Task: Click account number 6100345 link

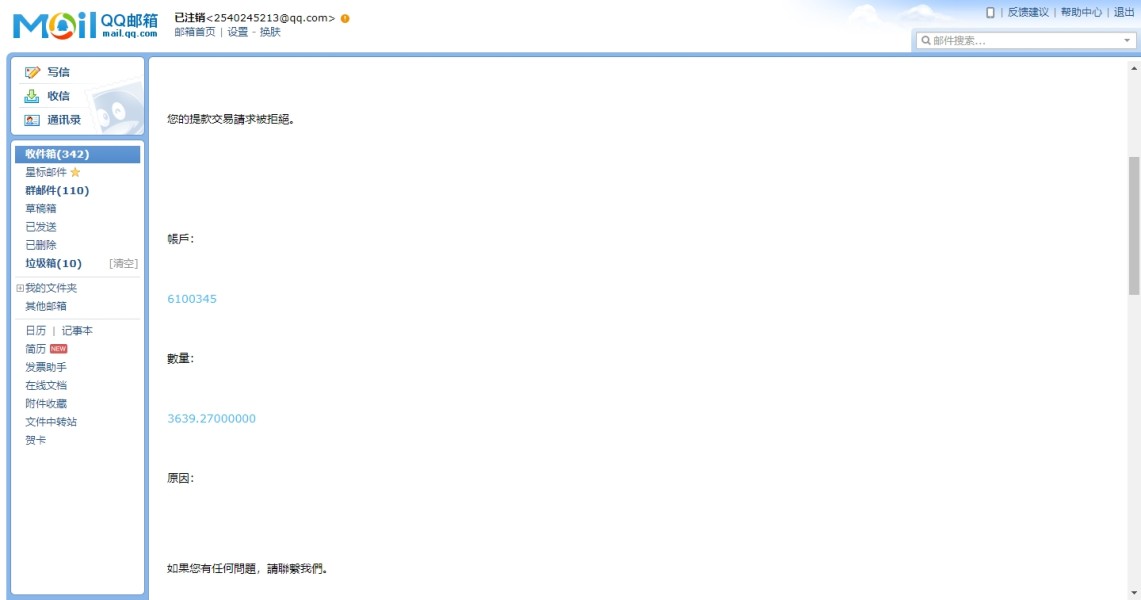Action: [x=192, y=299]
